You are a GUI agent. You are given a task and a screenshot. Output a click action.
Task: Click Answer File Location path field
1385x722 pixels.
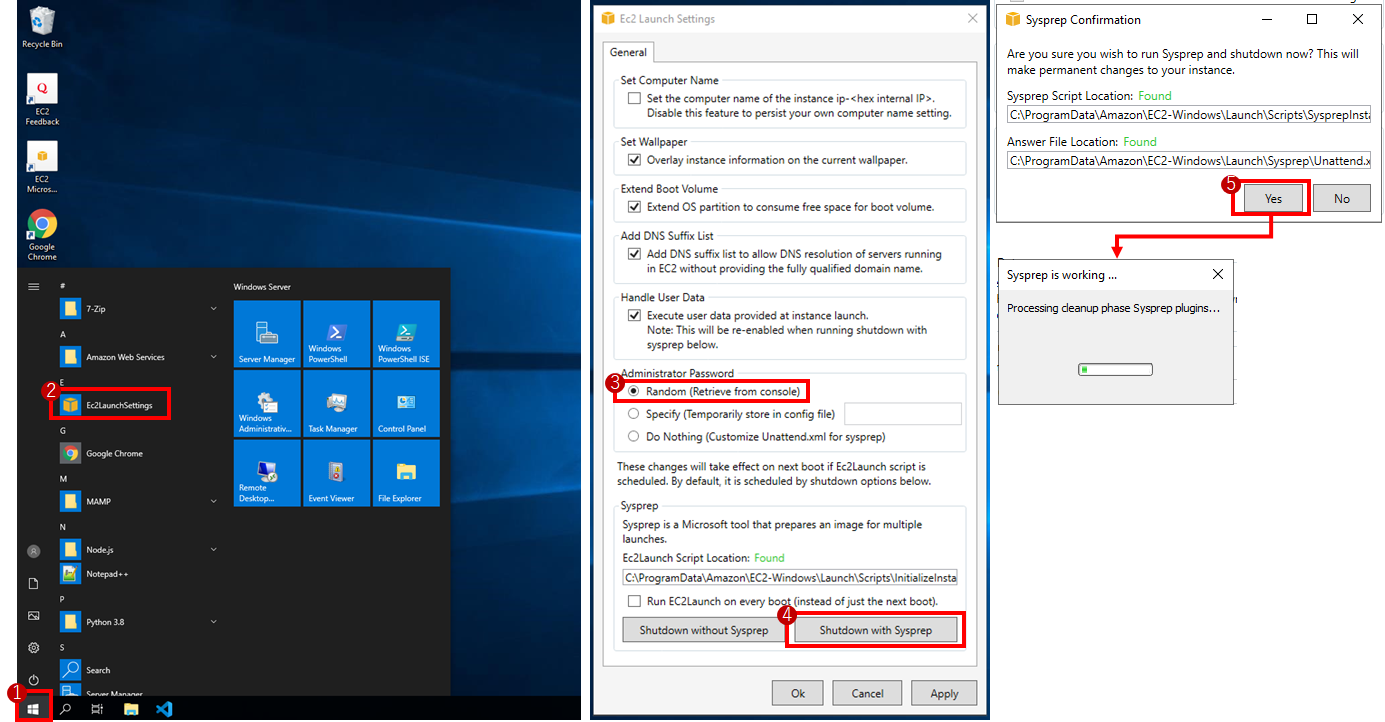click(x=1189, y=160)
